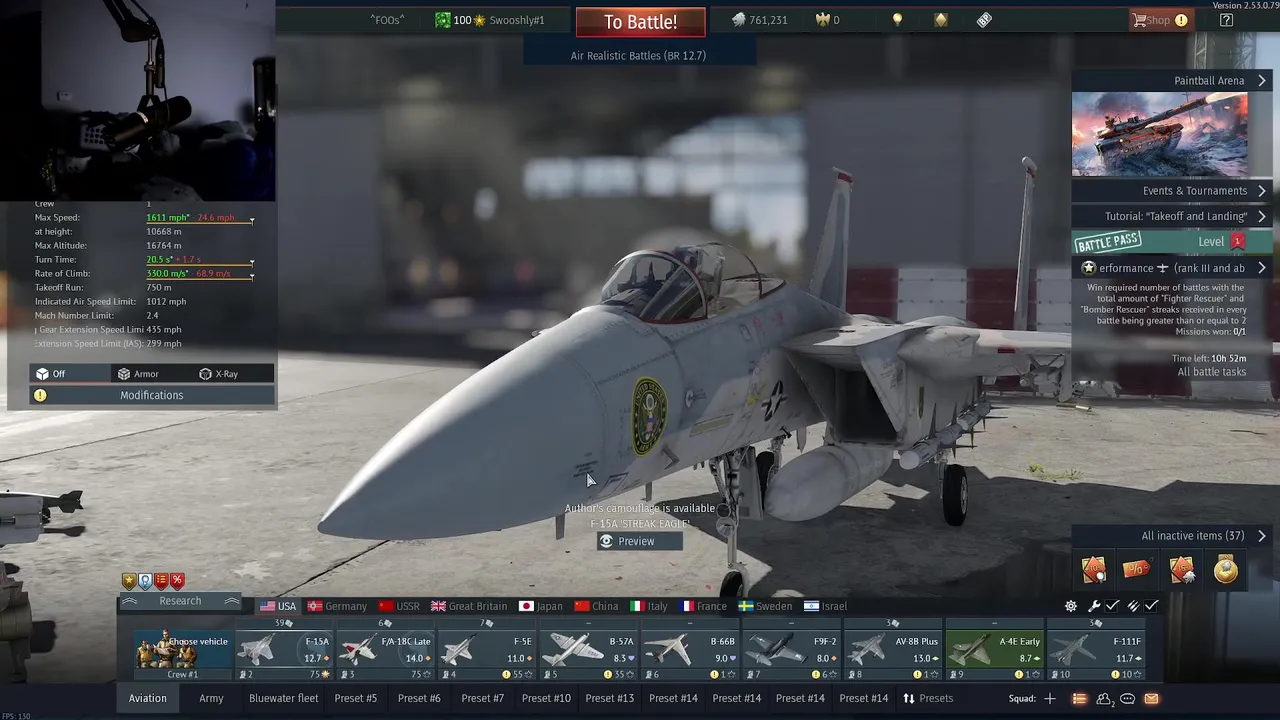Image resolution: width=1280 pixels, height=720 pixels.
Task: Open the Modifications window
Action: click(x=152, y=395)
